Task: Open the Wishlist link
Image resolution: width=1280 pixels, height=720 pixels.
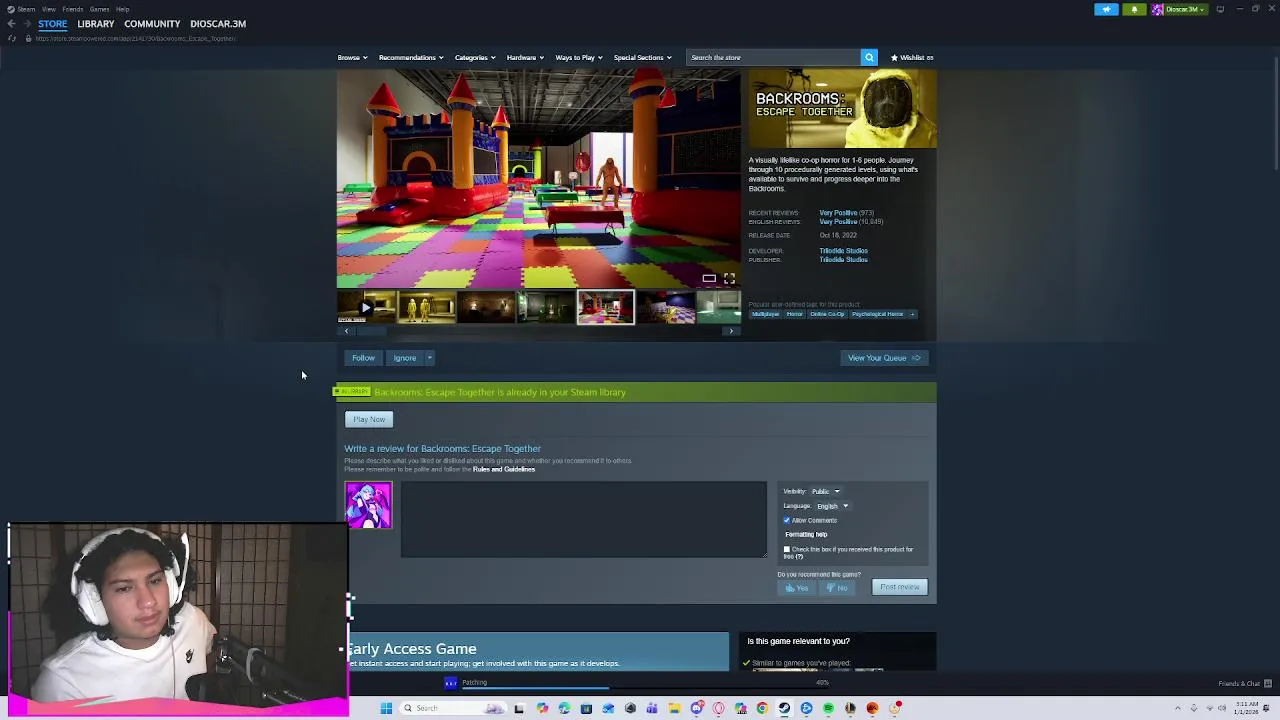Action: pyautogui.click(x=912, y=57)
